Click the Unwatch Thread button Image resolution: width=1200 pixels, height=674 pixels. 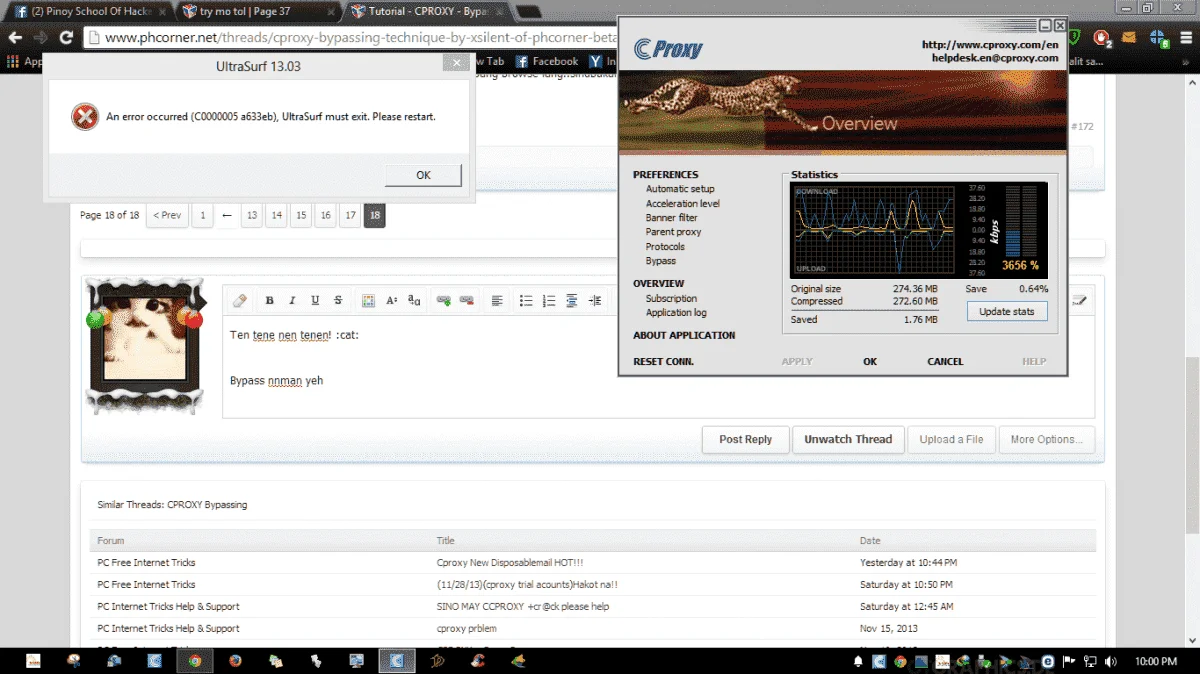(848, 439)
